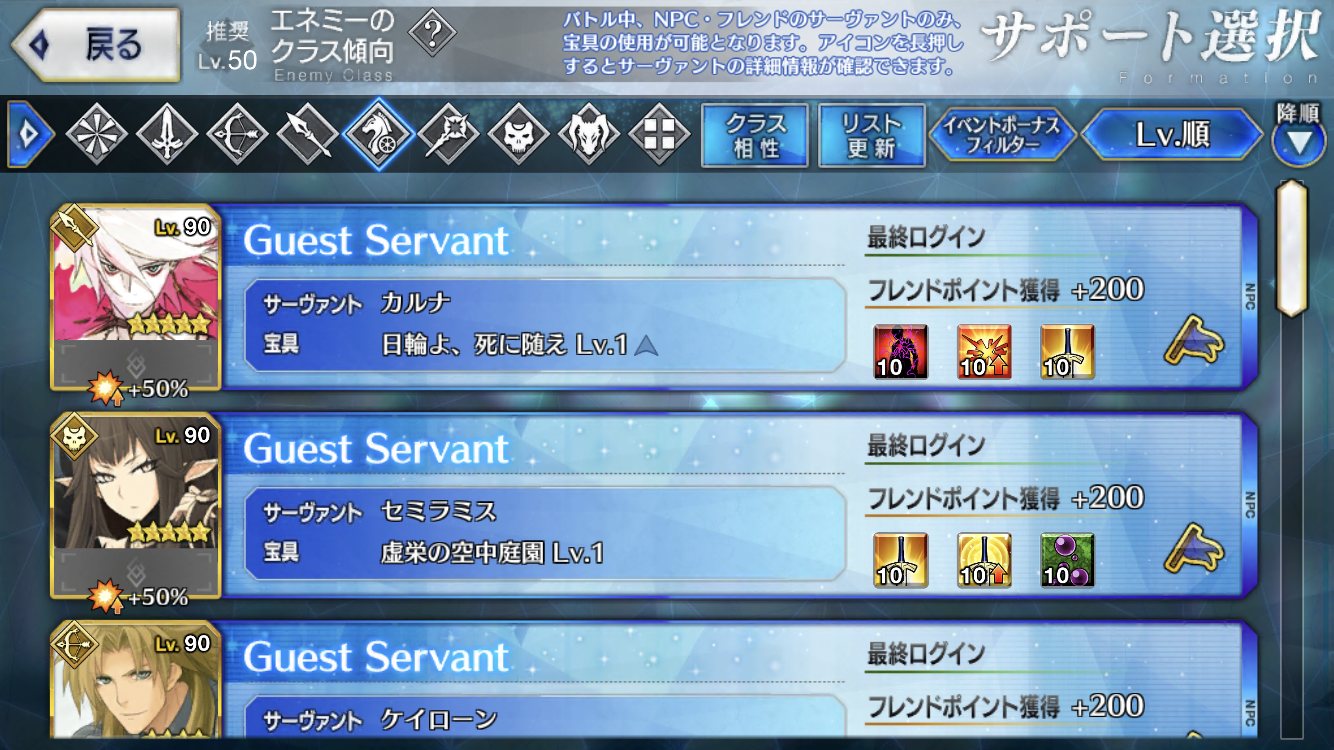Filter supports by Berserker class icon
Viewport: 1334px width, 750px height.
(589, 134)
